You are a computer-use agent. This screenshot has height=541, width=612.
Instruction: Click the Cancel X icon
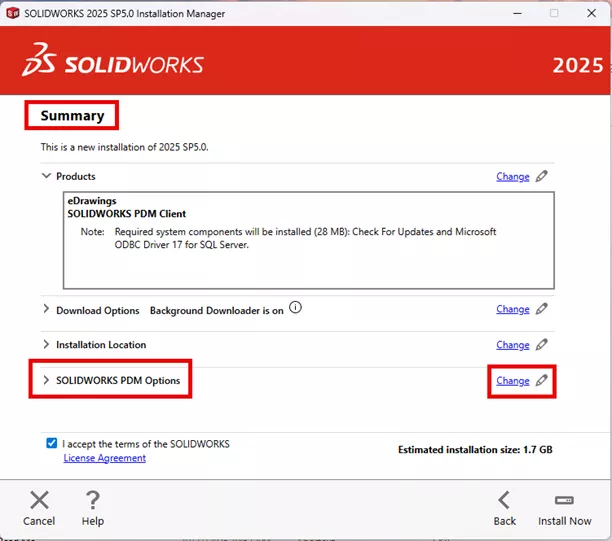(x=39, y=500)
